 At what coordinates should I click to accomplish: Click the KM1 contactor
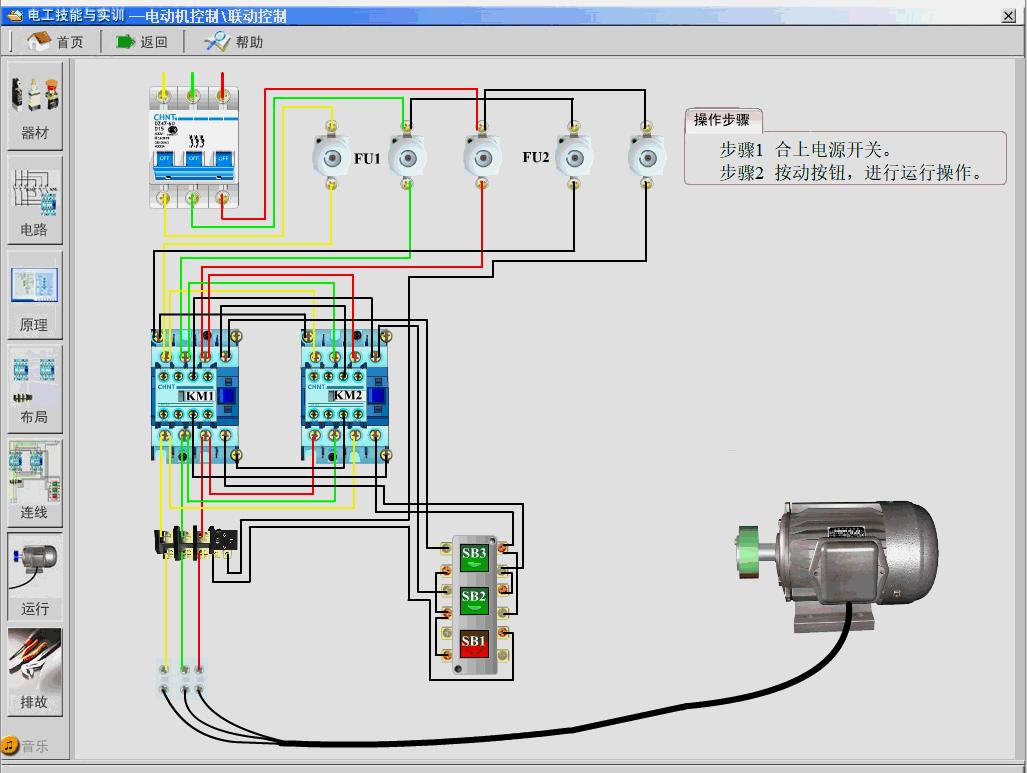(196, 396)
